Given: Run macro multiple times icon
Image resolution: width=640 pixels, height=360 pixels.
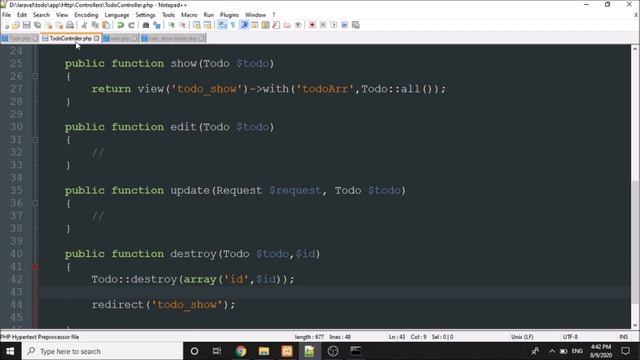Looking at the screenshot, I should [344, 25].
